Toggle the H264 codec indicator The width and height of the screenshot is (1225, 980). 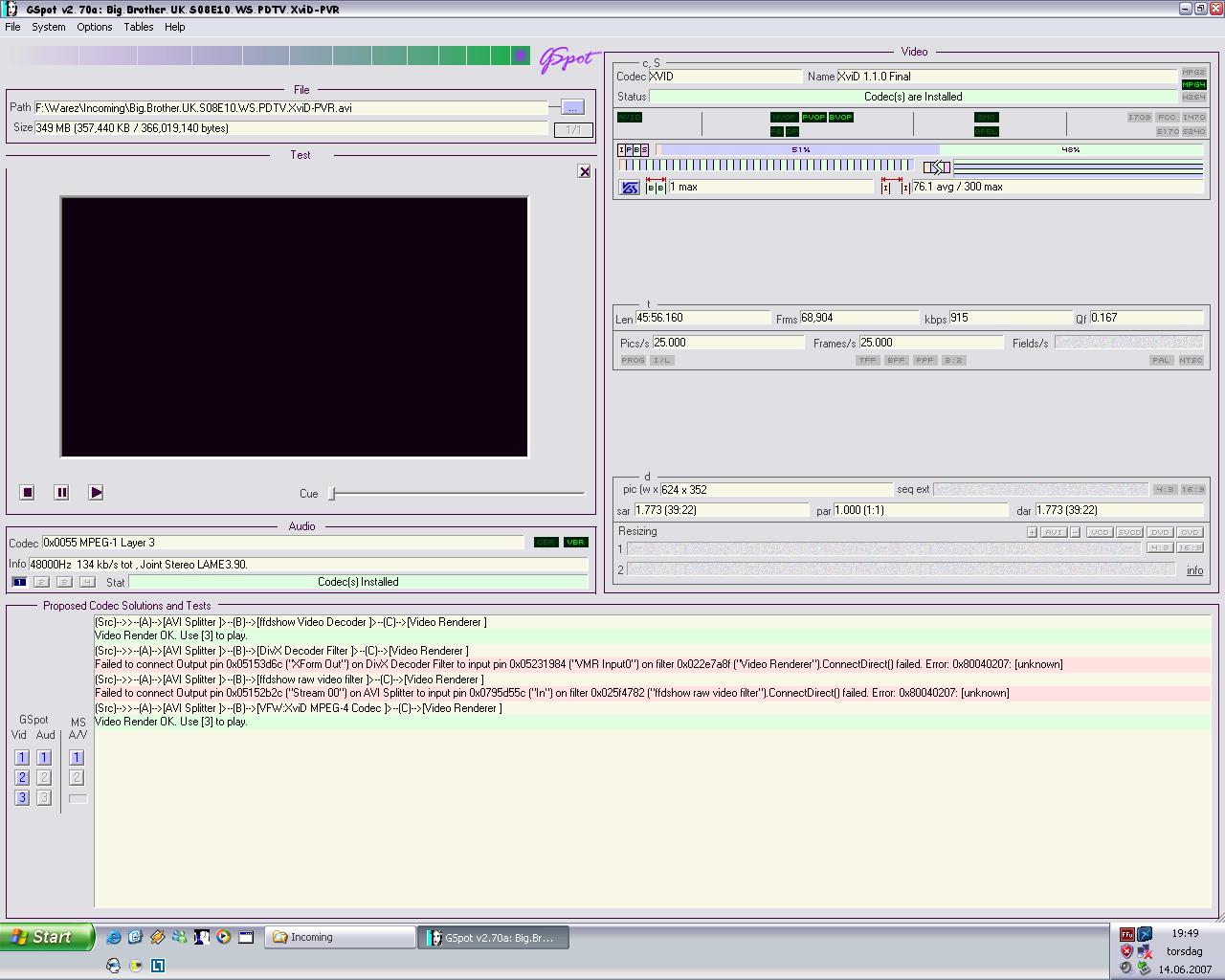[1193, 98]
